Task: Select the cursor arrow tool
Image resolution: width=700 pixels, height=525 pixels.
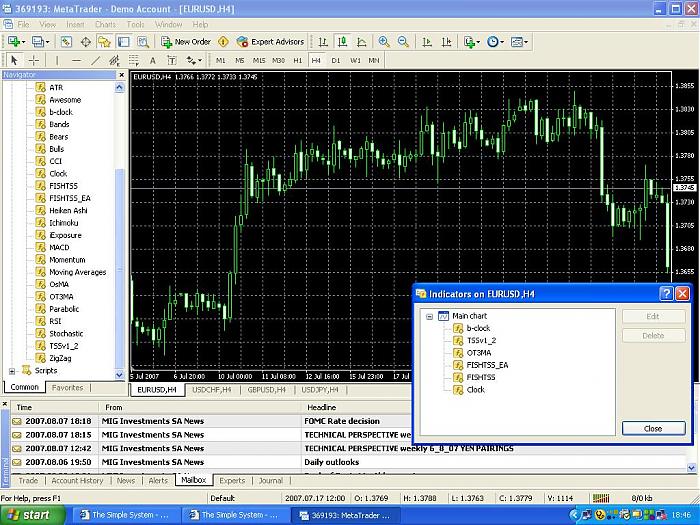Action: coord(14,60)
